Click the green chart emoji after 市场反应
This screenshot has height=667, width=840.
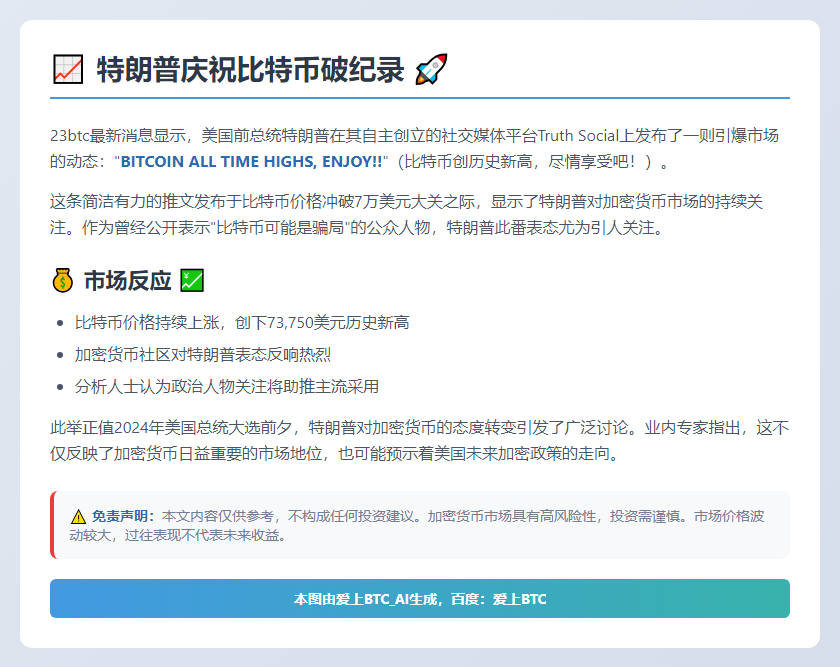coord(192,280)
